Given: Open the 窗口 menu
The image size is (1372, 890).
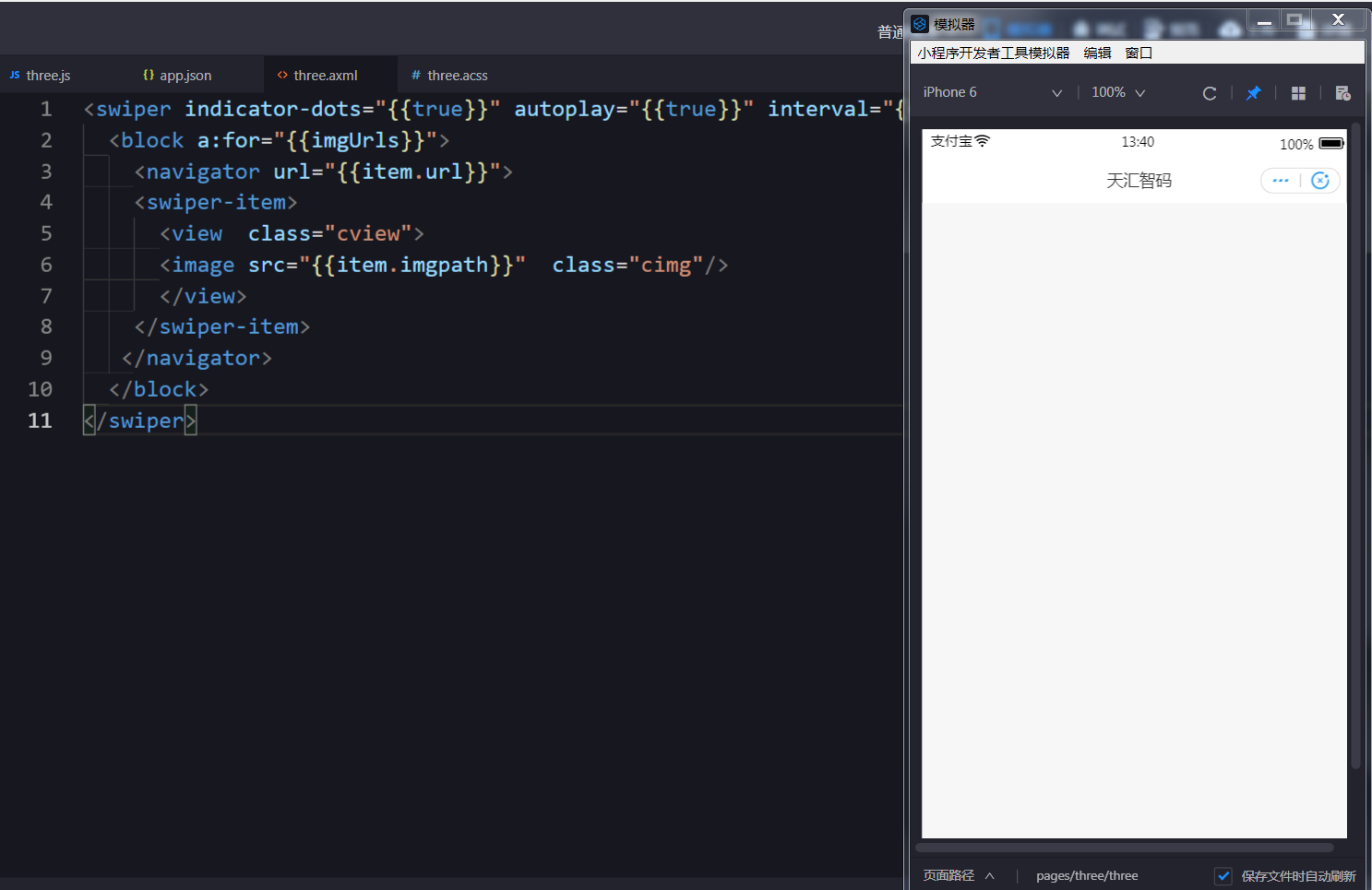Looking at the screenshot, I should coord(1139,53).
